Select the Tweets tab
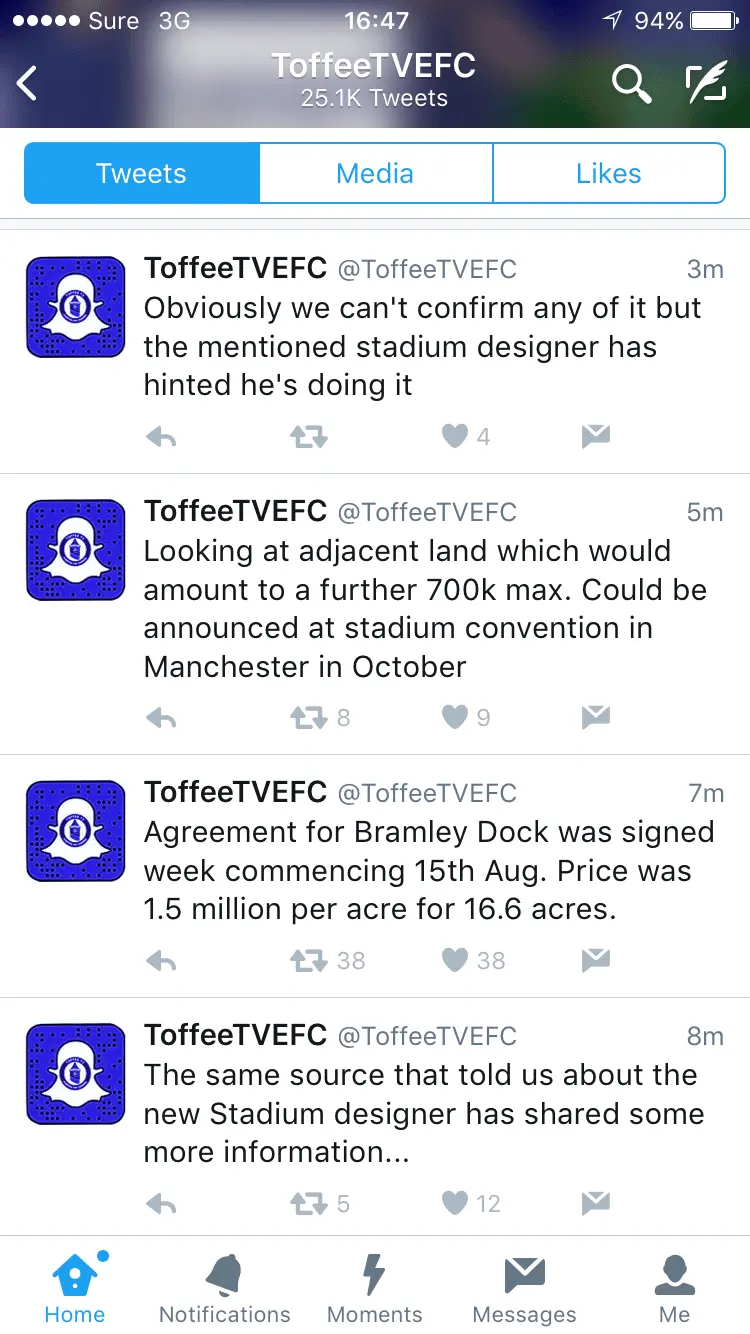750x1334 pixels. coord(142,173)
